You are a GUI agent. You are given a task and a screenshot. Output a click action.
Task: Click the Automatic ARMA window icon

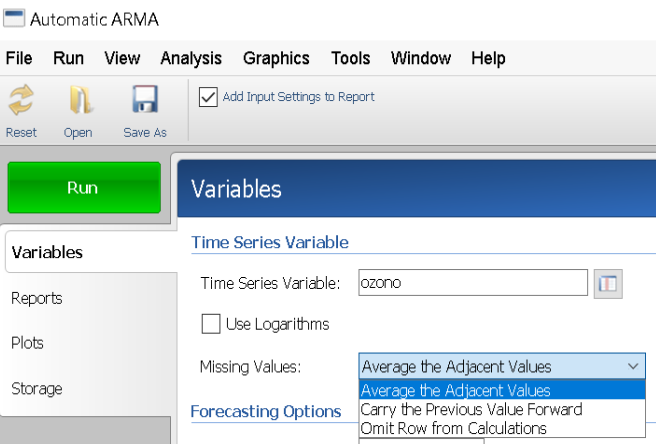(x=14, y=19)
